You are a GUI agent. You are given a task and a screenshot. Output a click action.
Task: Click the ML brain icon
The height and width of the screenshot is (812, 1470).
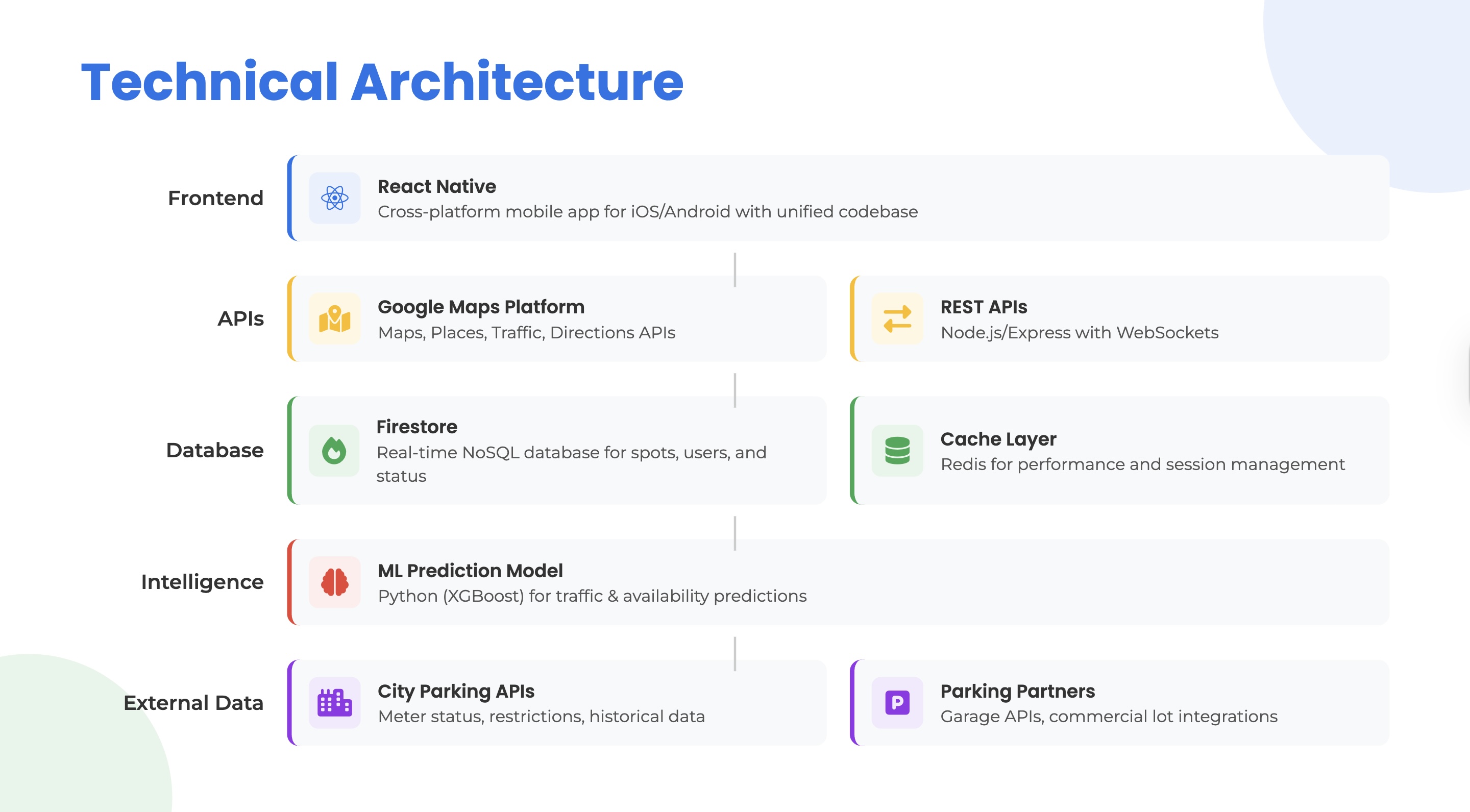[334, 582]
